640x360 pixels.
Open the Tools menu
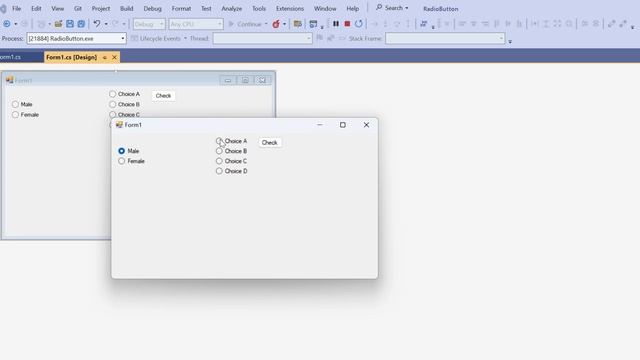click(x=258, y=8)
